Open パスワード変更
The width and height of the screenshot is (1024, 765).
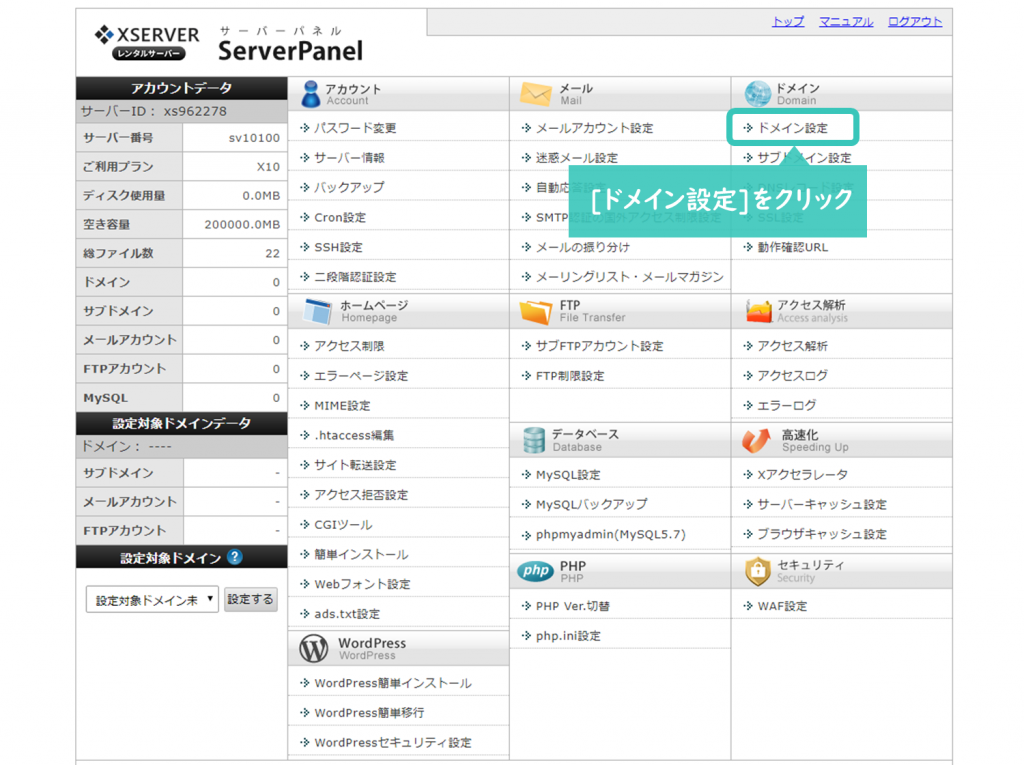[355, 128]
